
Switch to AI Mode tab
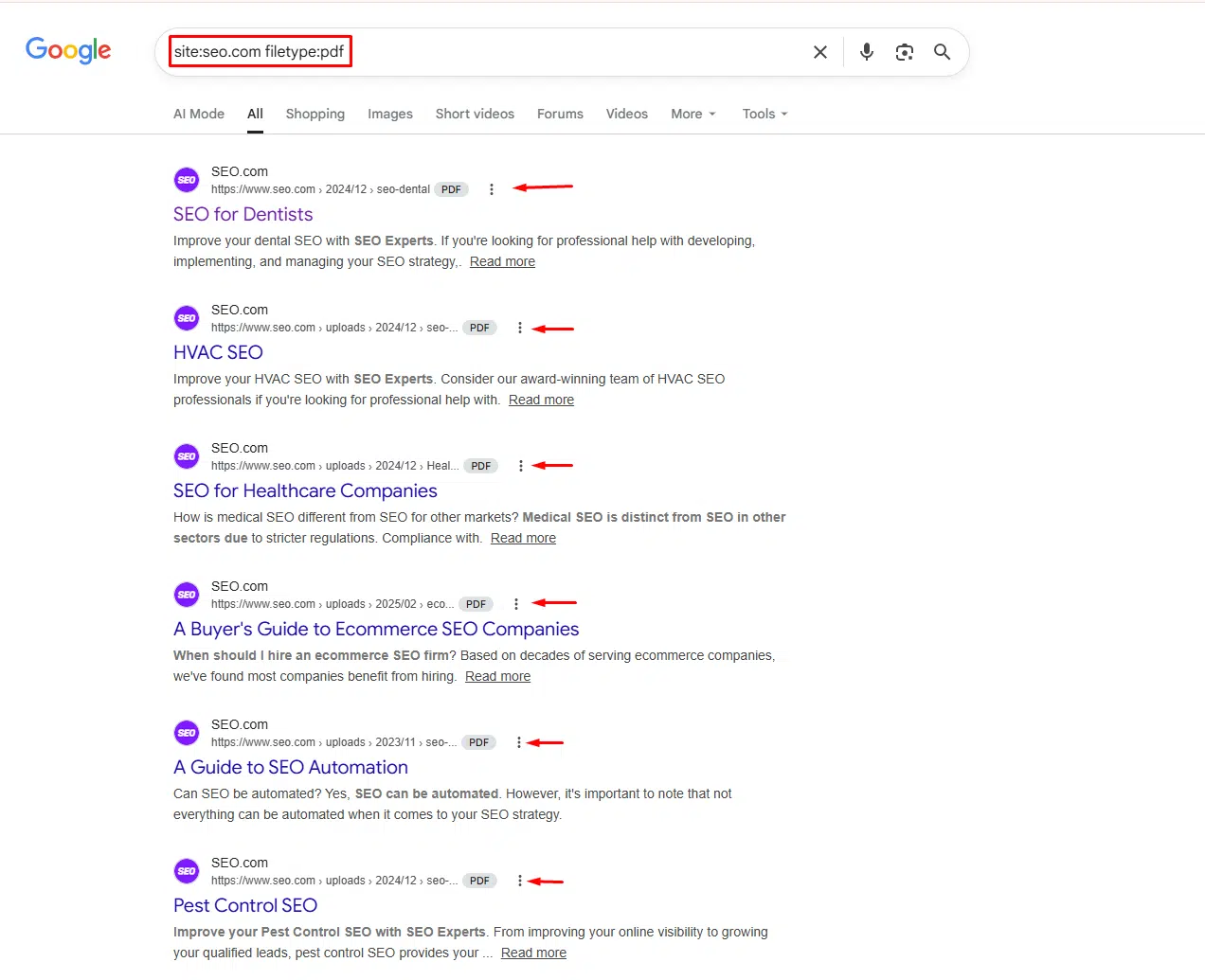[199, 114]
